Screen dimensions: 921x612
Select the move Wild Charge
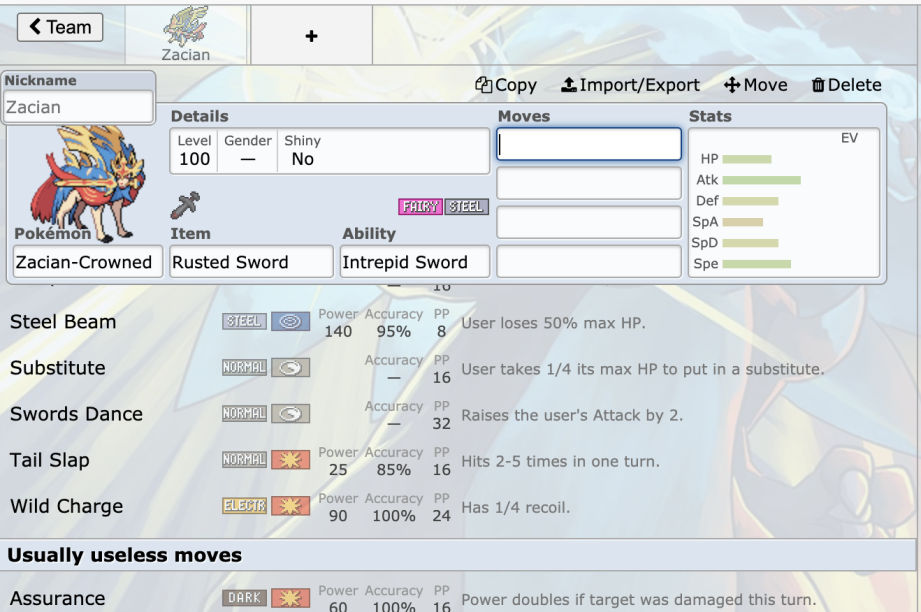[66, 506]
